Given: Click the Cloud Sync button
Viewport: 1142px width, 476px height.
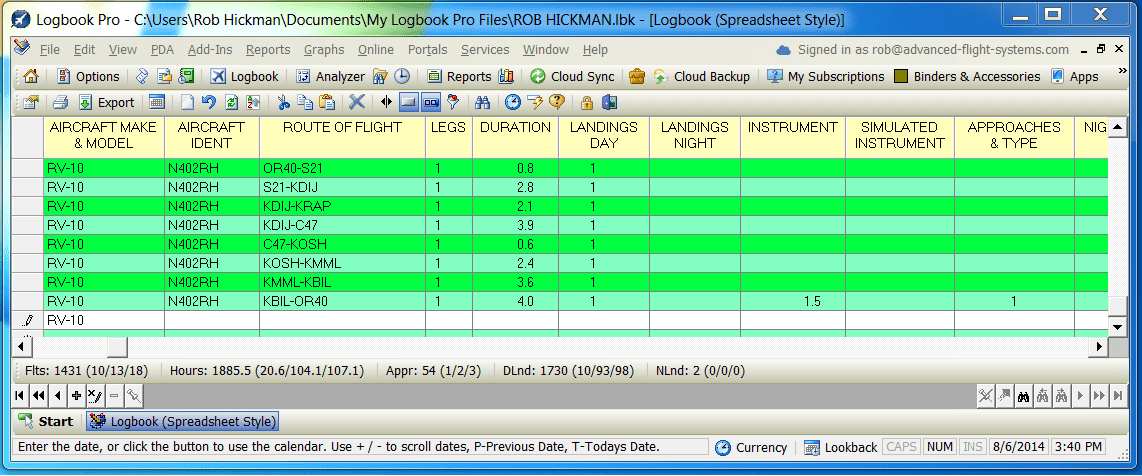Looking at the screenshot, I should pos(572,76).
